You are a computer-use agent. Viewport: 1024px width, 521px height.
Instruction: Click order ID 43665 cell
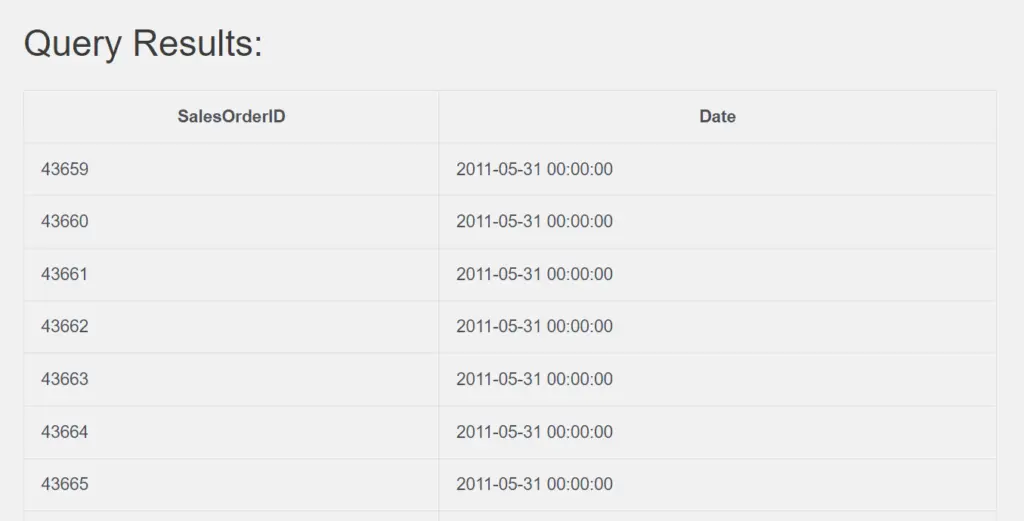pyautogui.click(x=231, y=484)
